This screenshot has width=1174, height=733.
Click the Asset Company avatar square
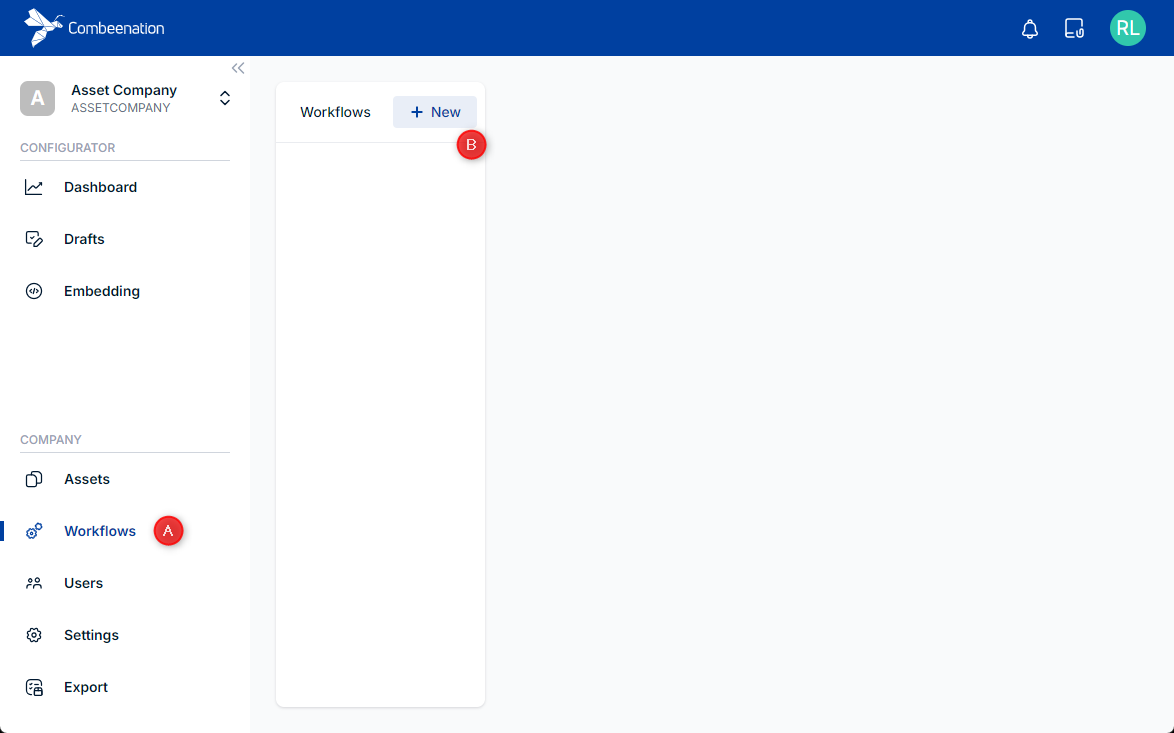[37, 98]
